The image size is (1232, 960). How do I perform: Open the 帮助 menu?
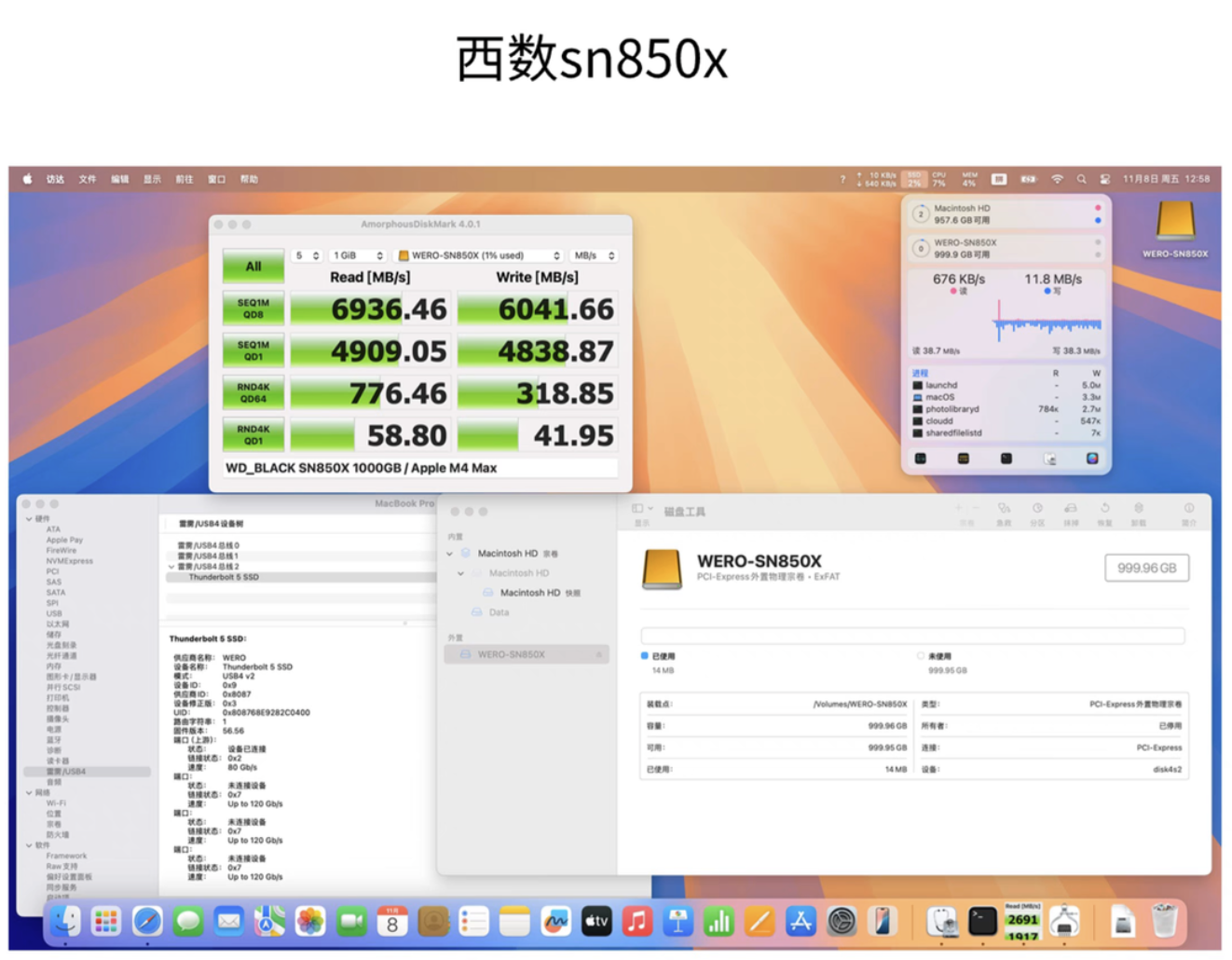point(249,179)
